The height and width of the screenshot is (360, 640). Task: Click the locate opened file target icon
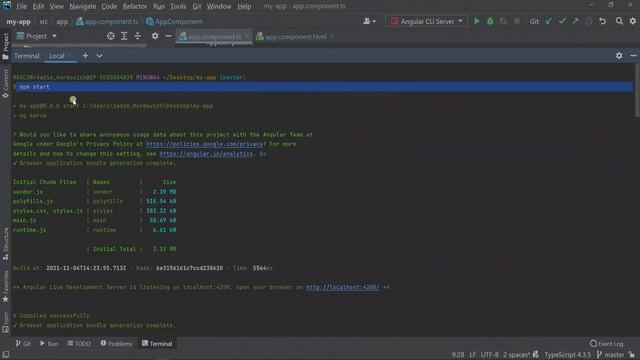[111, 36]
